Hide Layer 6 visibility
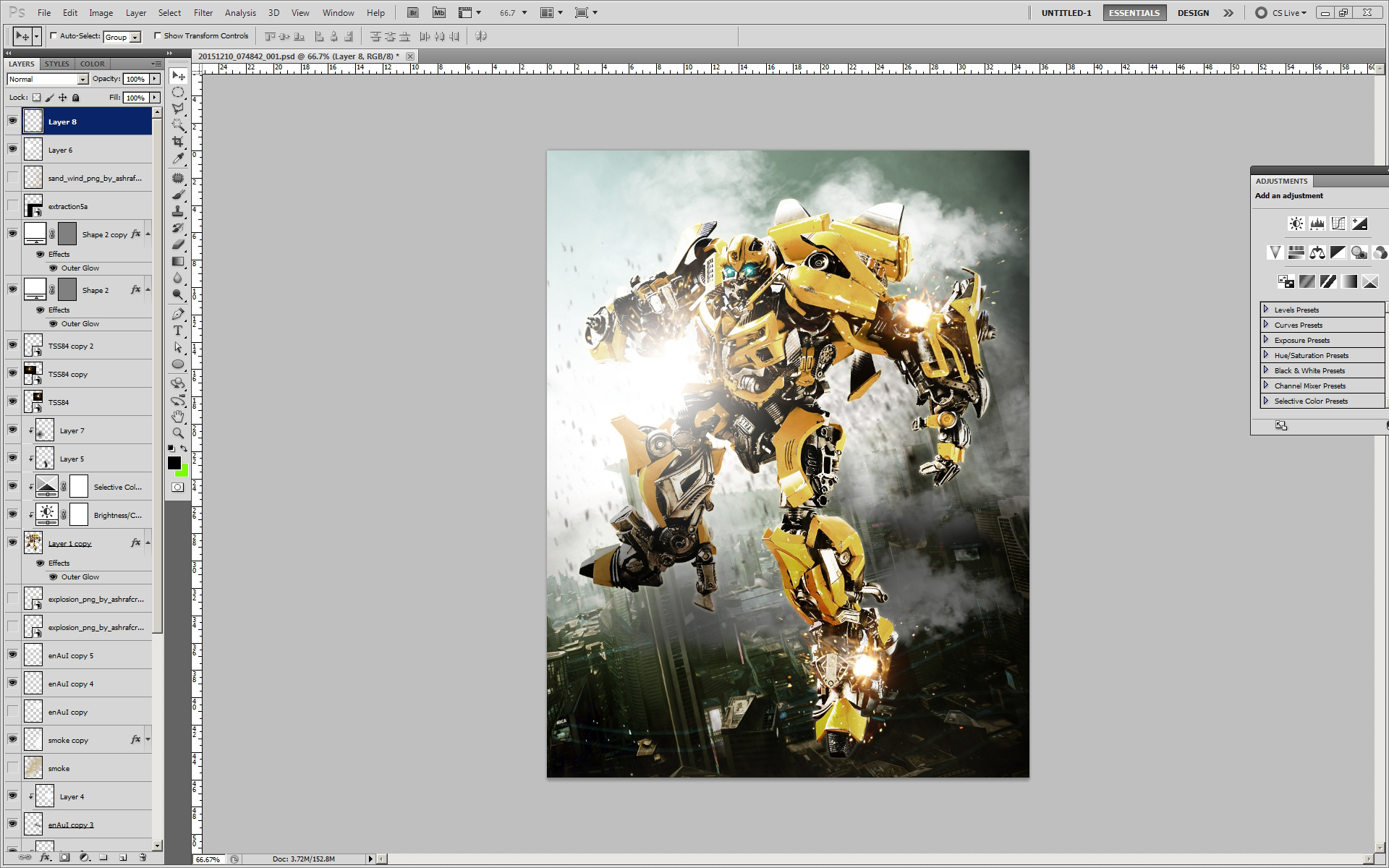The width and height of the screenshot is (1389, 868). coord(12,149)
